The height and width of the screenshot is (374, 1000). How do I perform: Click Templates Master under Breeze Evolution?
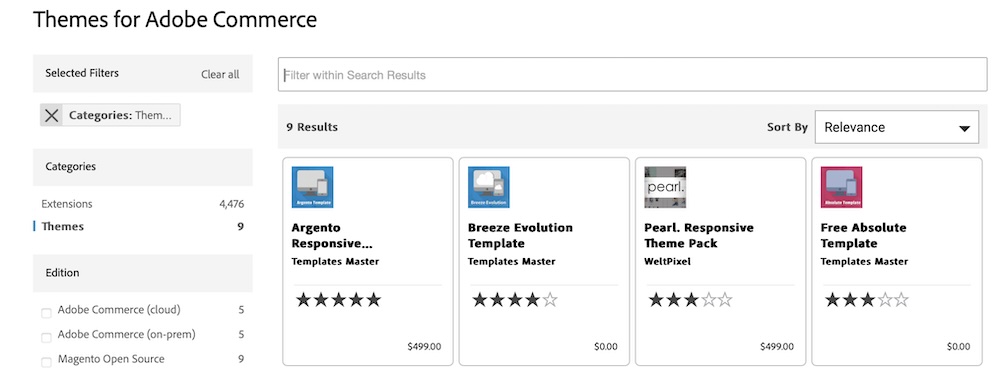pyautogui.click(x=511, y=262)
